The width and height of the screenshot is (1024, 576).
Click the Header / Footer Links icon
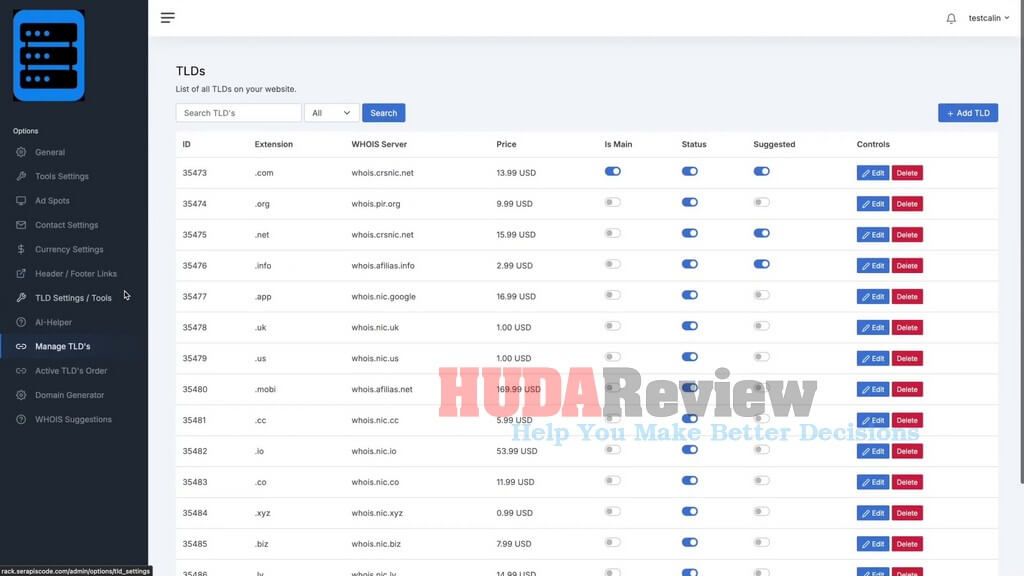tap(21, 274)
